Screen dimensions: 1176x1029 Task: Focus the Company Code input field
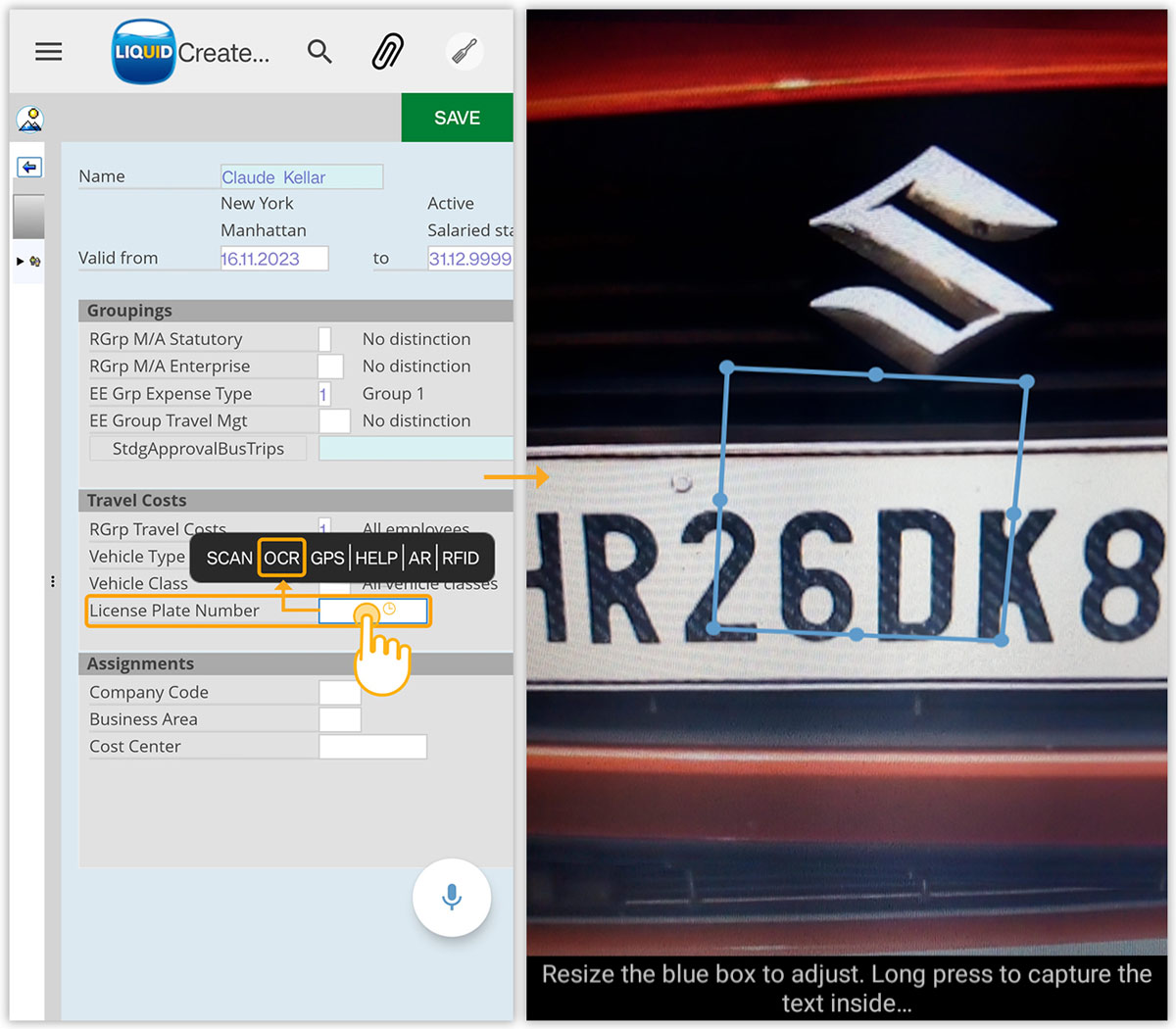click(340, 693)
